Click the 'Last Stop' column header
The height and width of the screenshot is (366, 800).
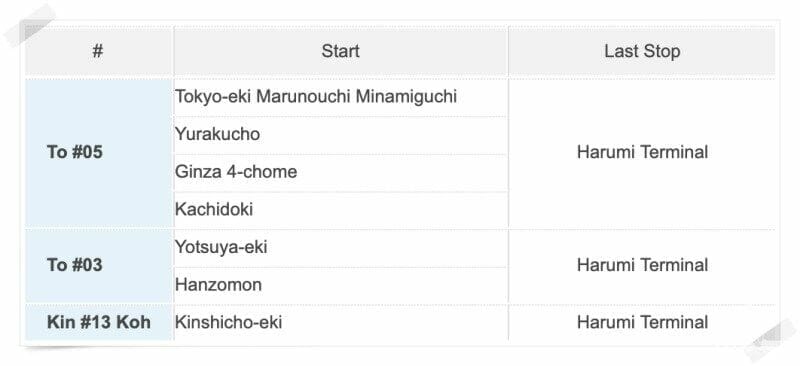[x=642, y=51]
